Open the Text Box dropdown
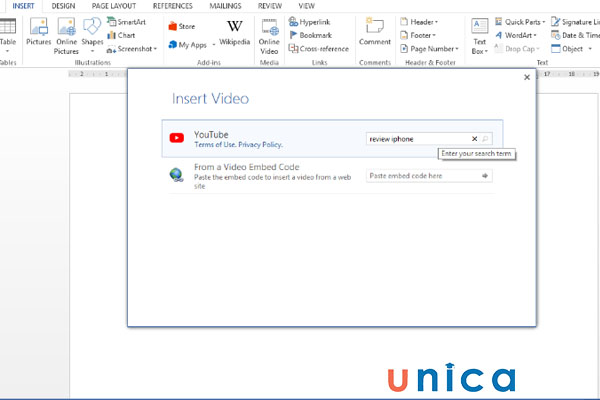Image resolution: width=600 pixels, height=400 pixels. click(479, 36)
